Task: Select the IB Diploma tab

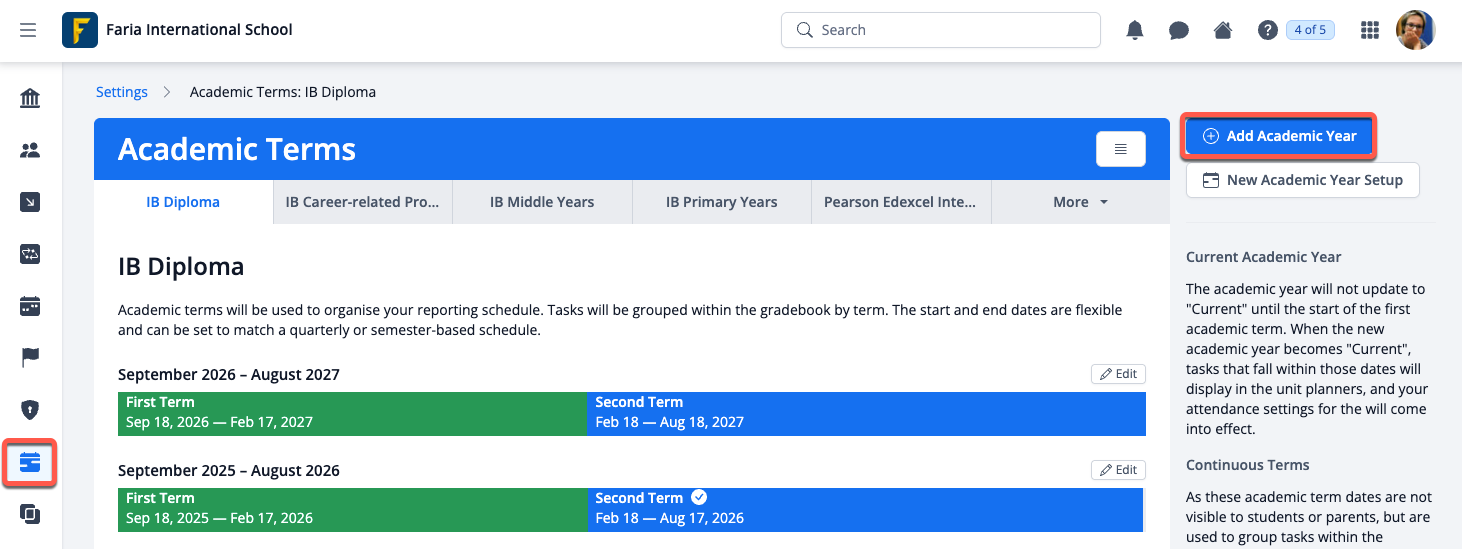Action: coord(183,202)
